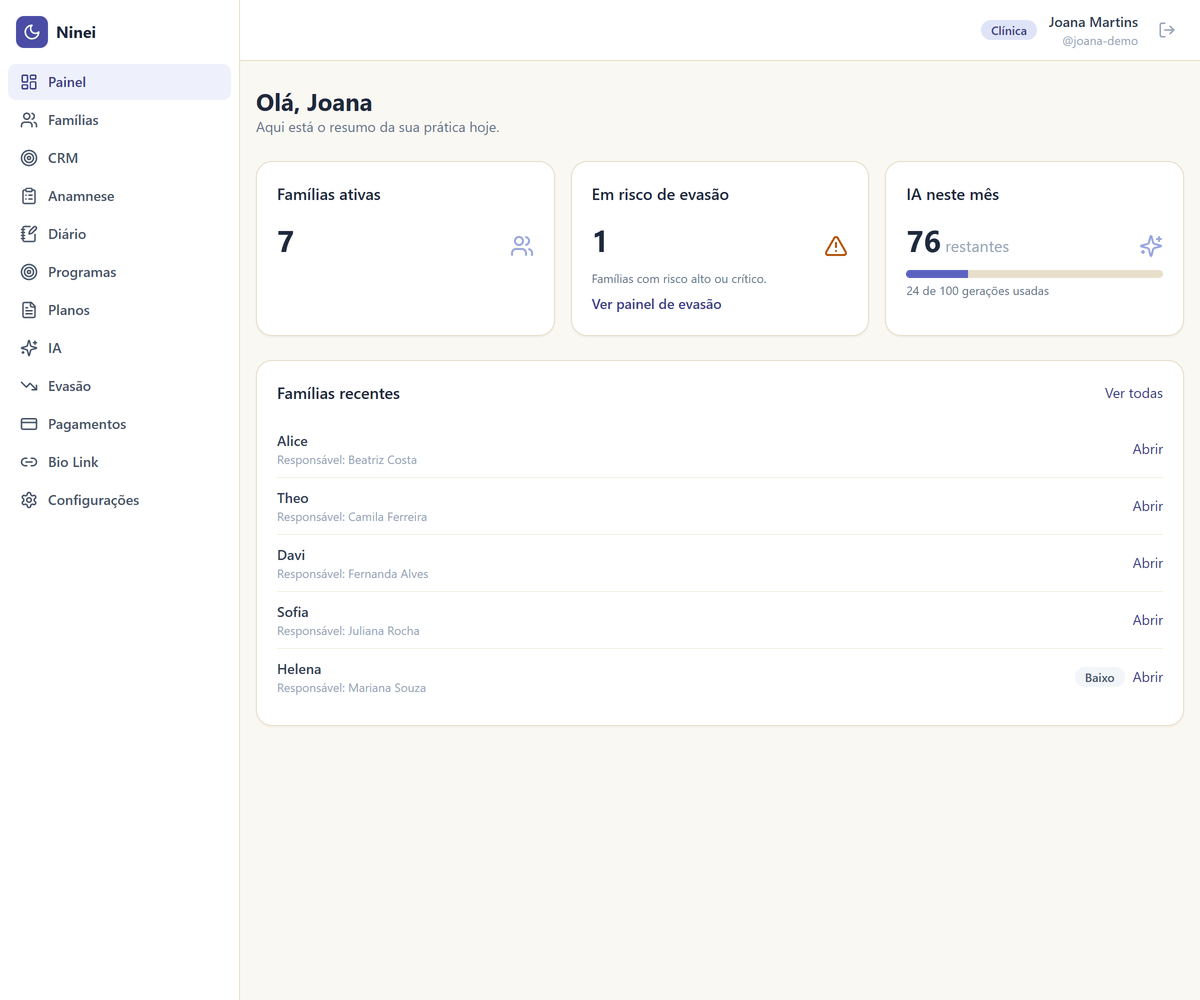Click the Em risco de evasão title
The height and width of the screenshot is (1000, 1200).
point(660,194)
